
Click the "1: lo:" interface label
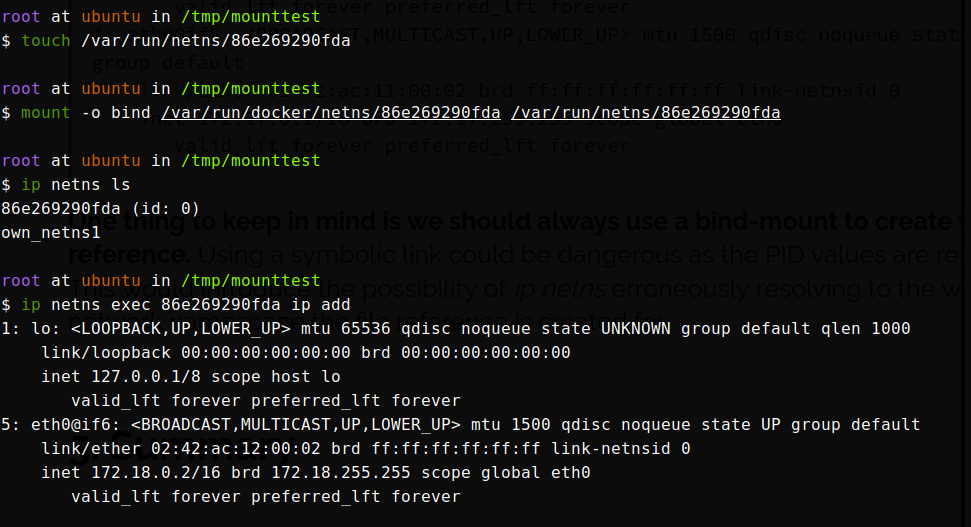(31, 329)
